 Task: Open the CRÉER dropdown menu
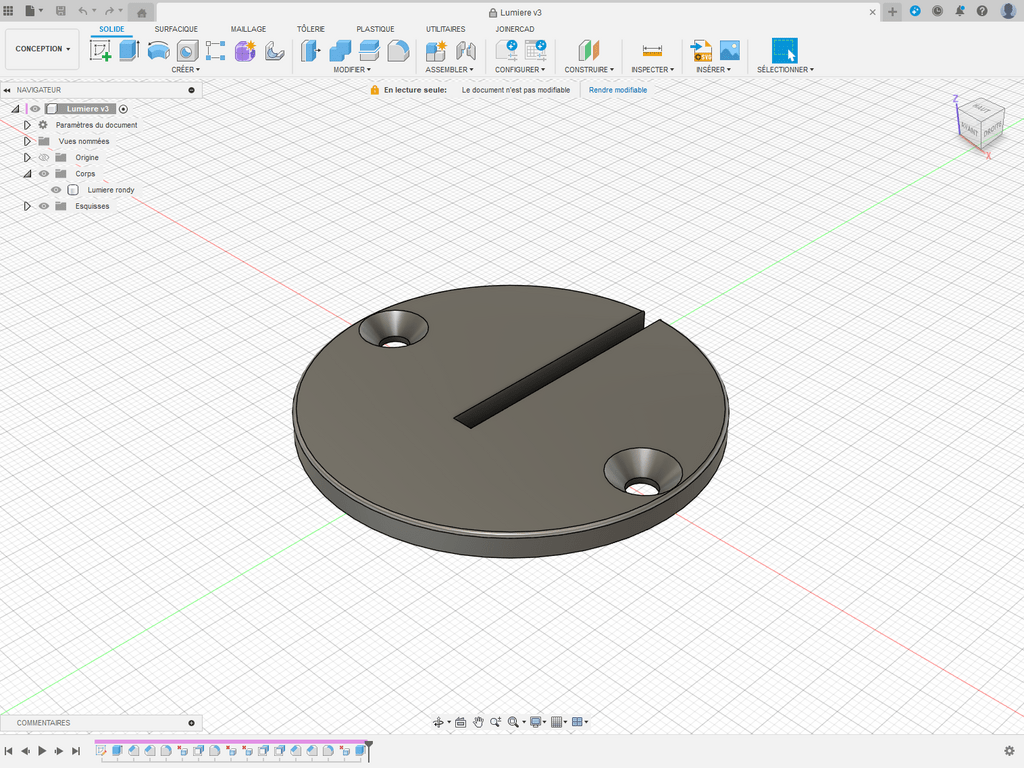pyautogui.click(x=185, y=69)
